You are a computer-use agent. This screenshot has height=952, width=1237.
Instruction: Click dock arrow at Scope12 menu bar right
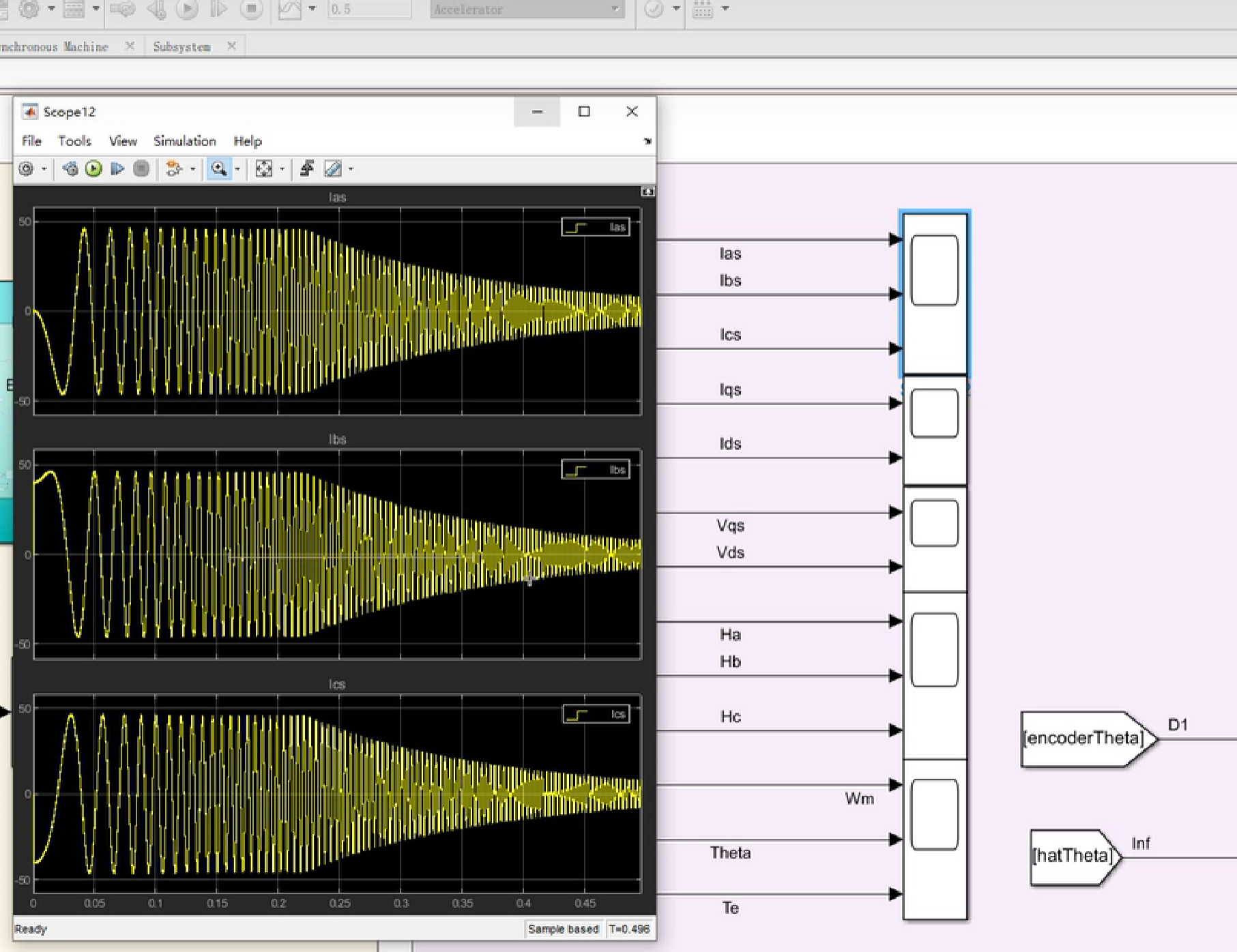[647, 141]
